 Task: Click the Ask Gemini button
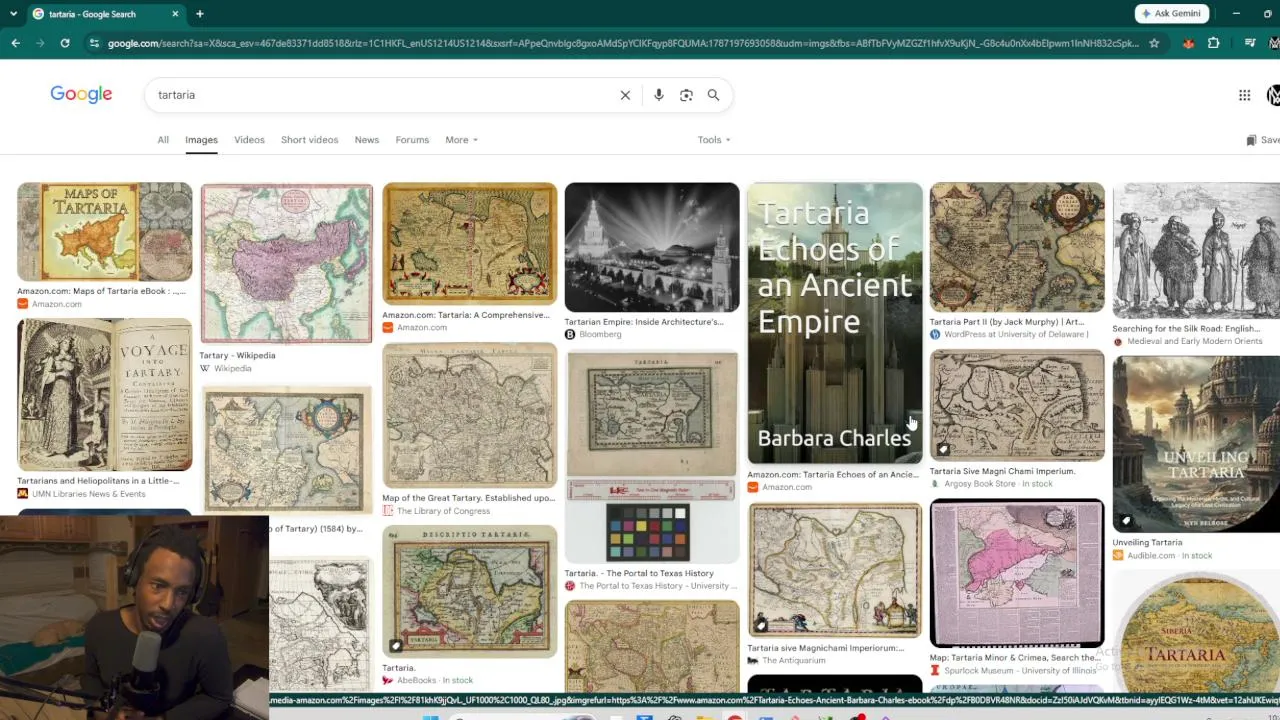(1172, 13)
